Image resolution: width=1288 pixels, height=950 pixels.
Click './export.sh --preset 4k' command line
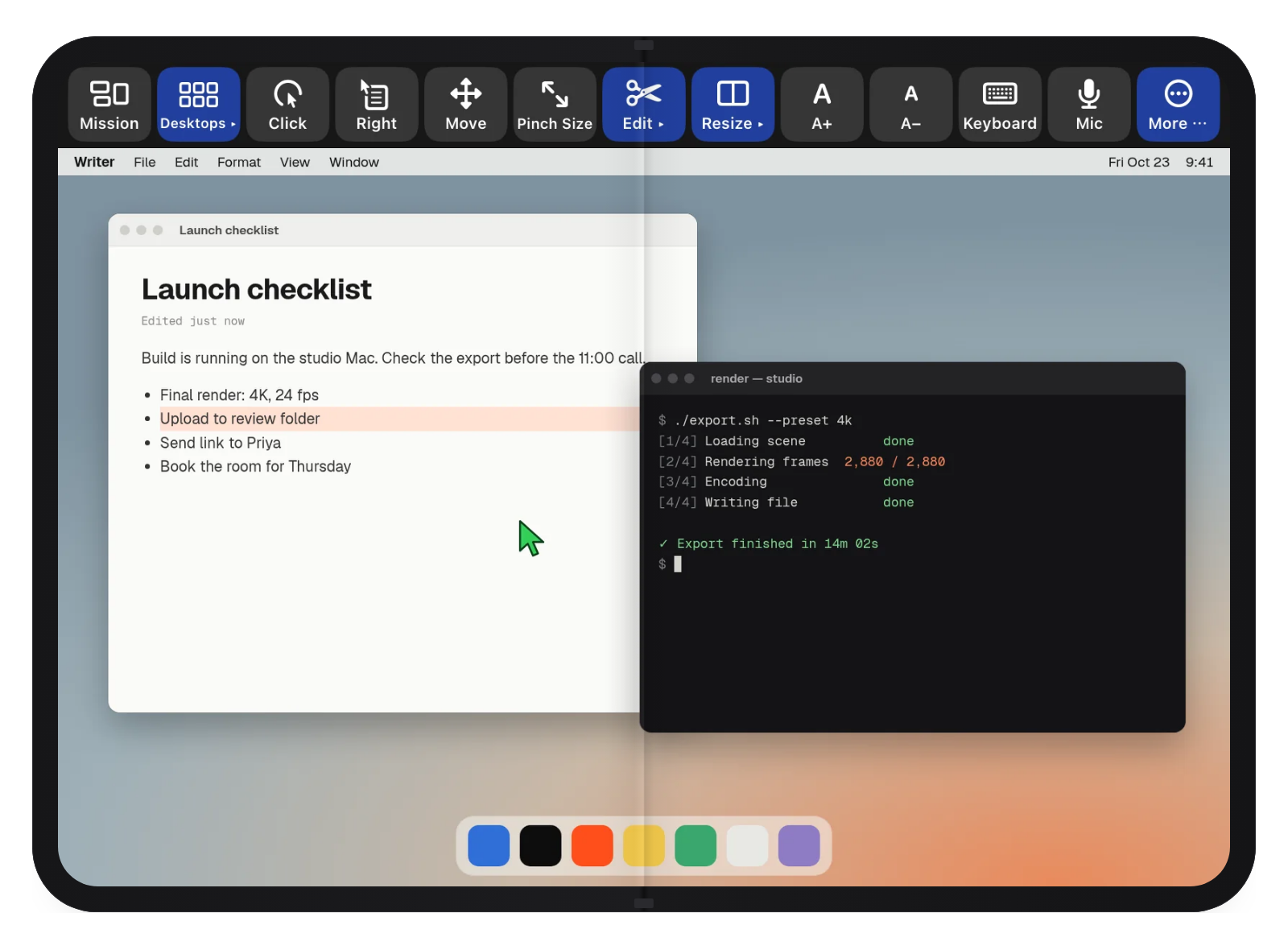tap(755, 420)
